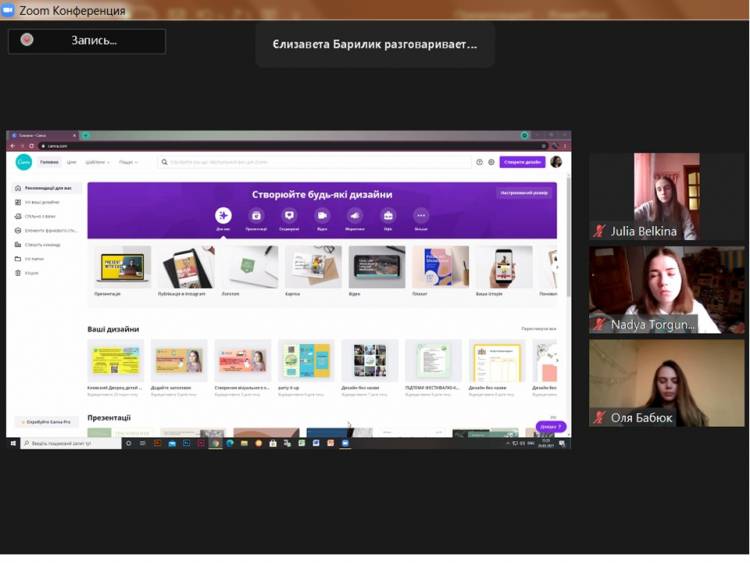750x563 pixels.
Task: Click the More (three dots) category icon
Action: (421, 215)
